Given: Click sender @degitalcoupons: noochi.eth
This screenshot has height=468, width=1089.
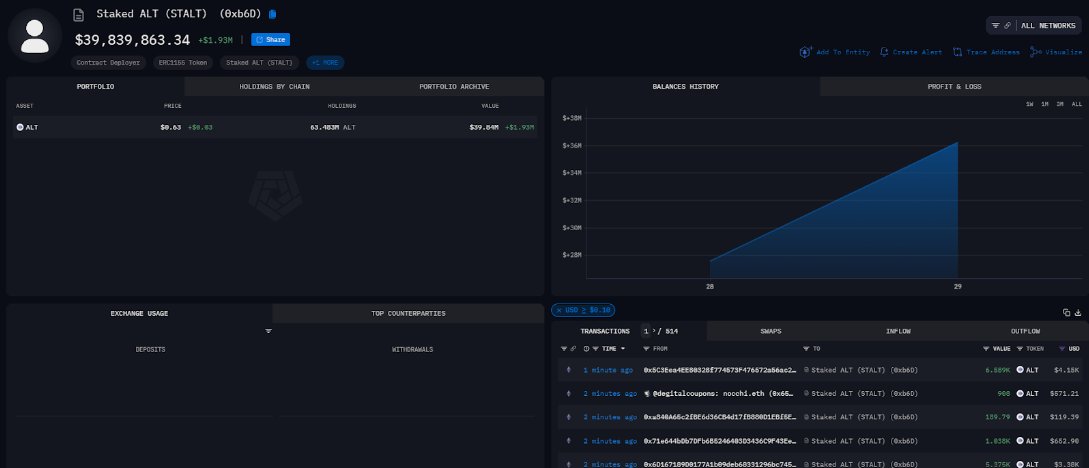Looking at the screenshot, I should (x=724, y=394).
